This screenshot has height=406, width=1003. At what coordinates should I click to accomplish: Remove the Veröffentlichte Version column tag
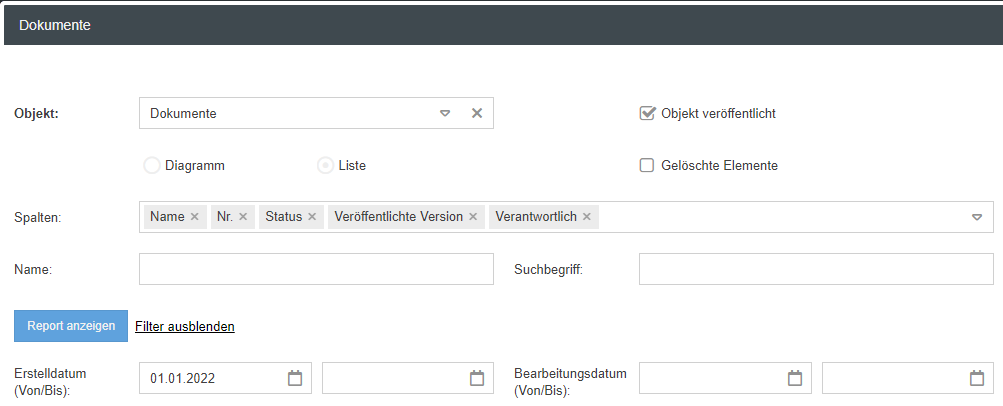(473, 217)
